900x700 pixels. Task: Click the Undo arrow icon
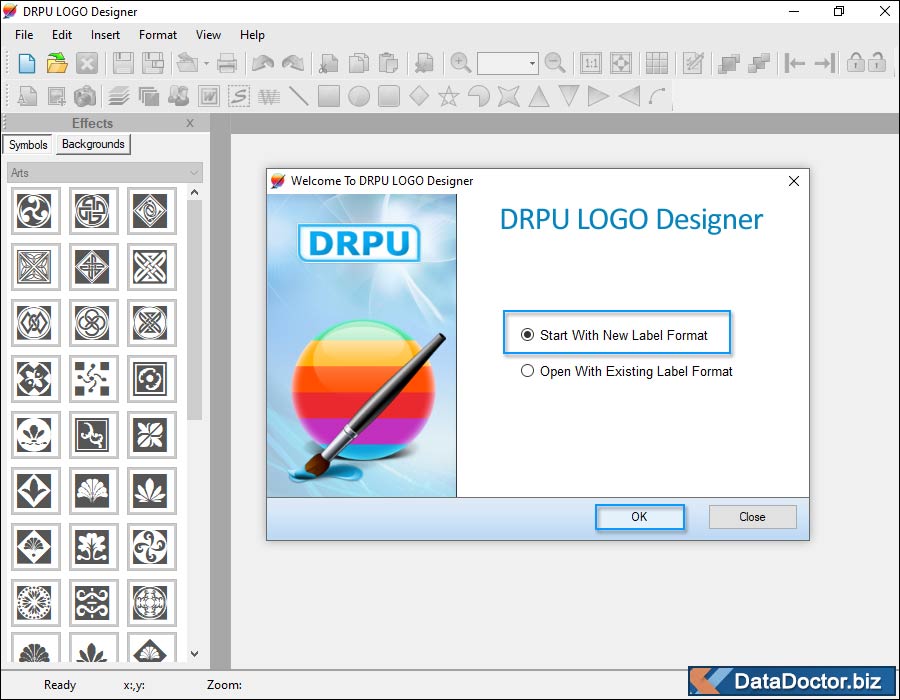[263, 63]
